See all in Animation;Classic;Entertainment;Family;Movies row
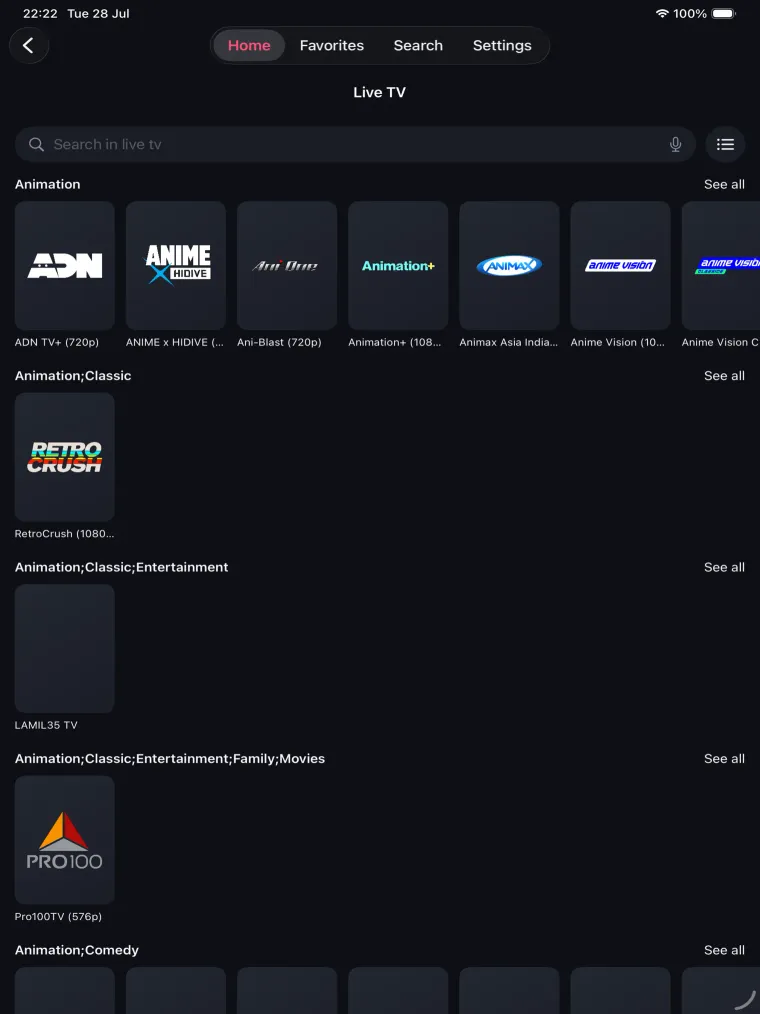760x1014 pixels. [724, 759]
